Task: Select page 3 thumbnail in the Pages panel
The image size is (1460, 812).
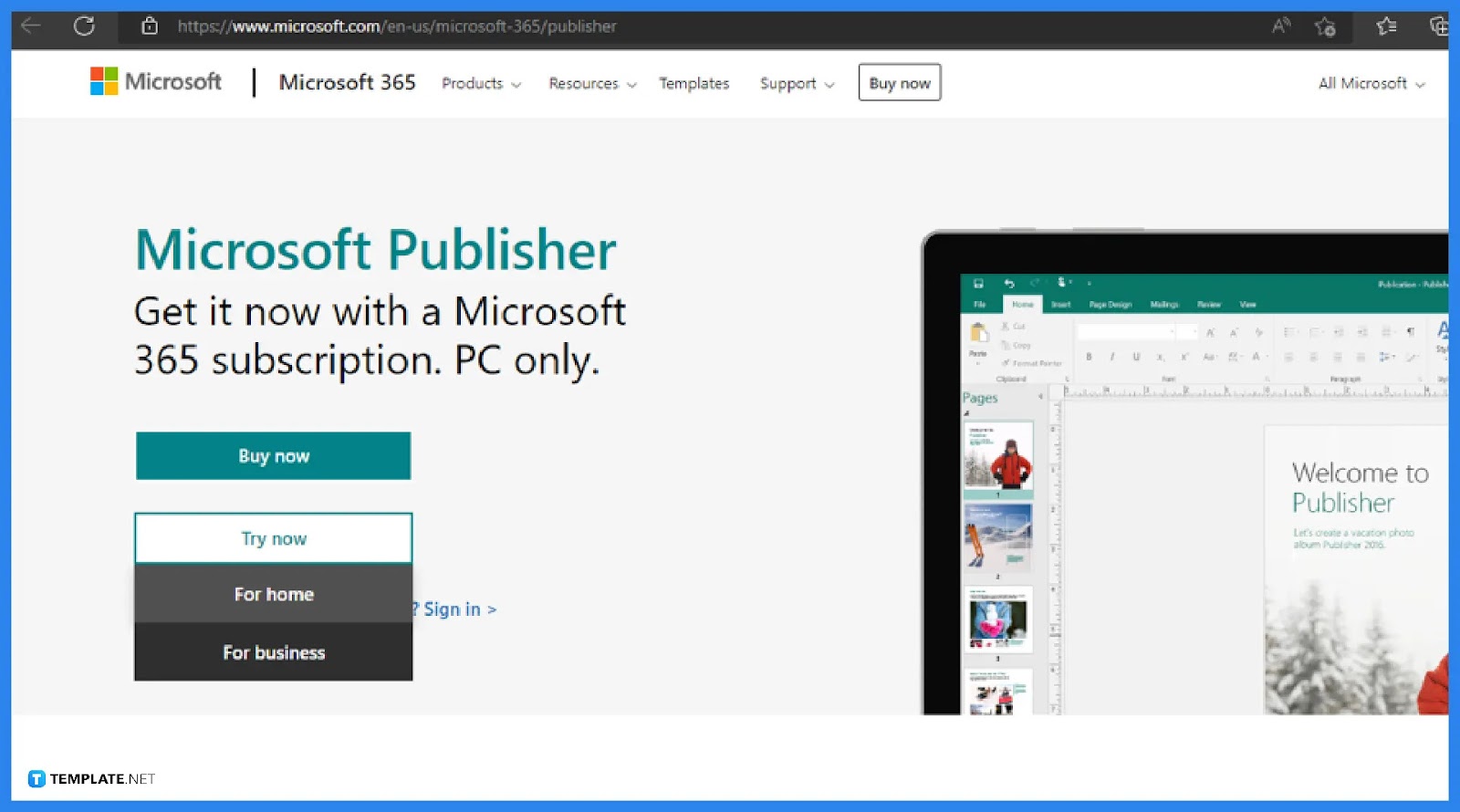Action: 998,618
